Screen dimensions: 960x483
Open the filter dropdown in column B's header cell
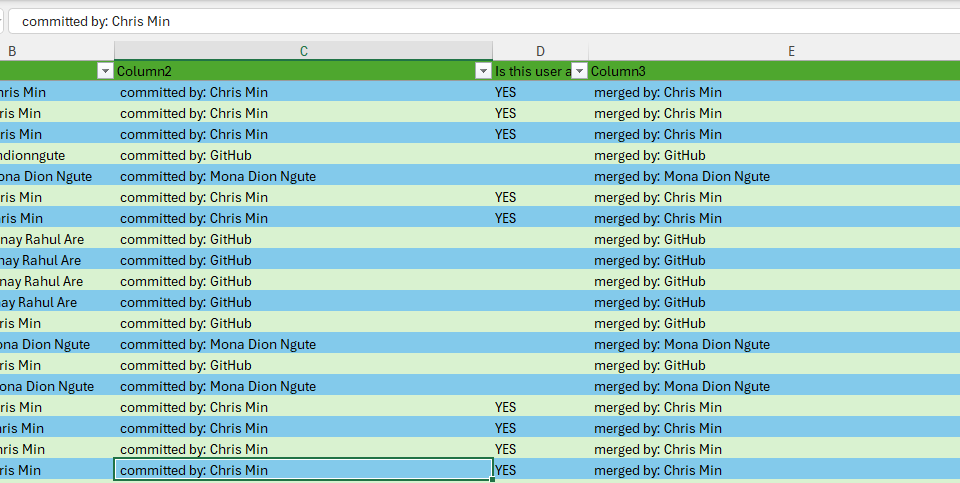click(x=105, y=71)
